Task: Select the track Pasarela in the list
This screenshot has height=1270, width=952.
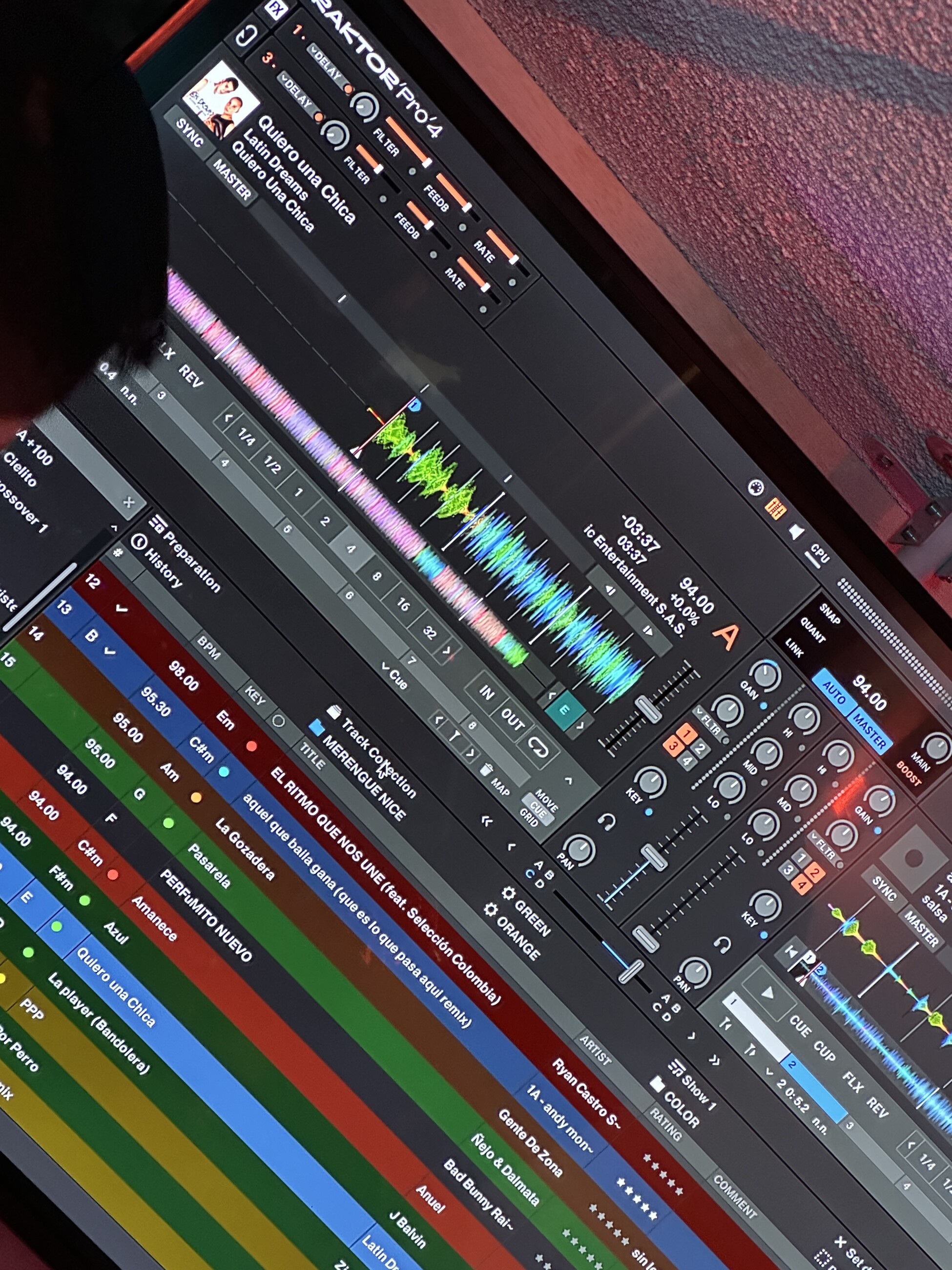Action: point(209,867)
